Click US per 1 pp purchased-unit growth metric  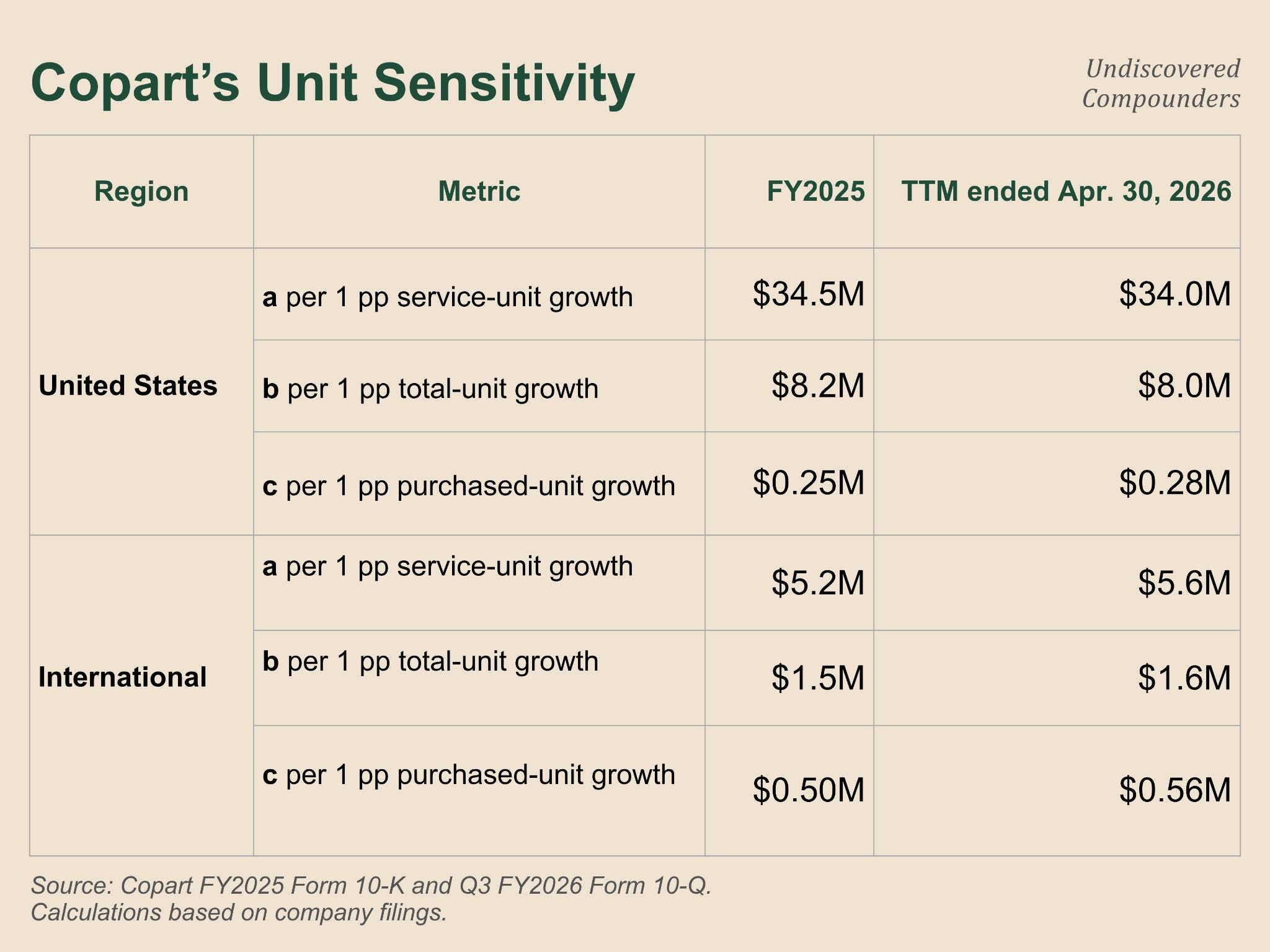469,486
